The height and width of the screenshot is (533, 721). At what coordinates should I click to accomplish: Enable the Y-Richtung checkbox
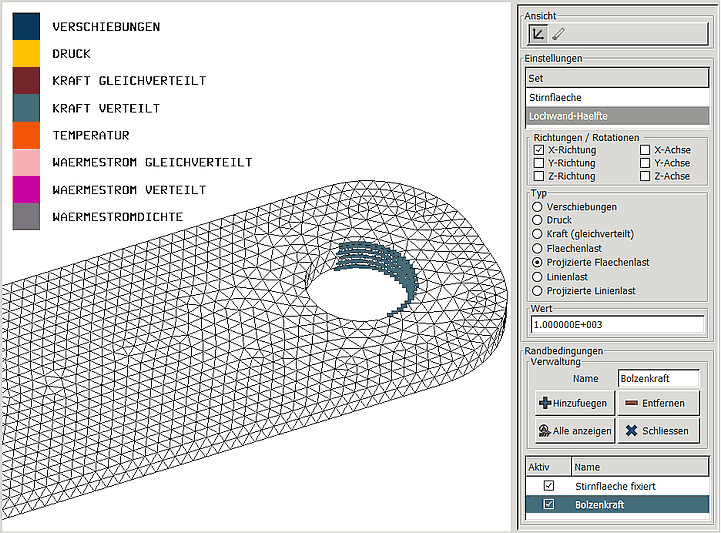click(539, 163)
